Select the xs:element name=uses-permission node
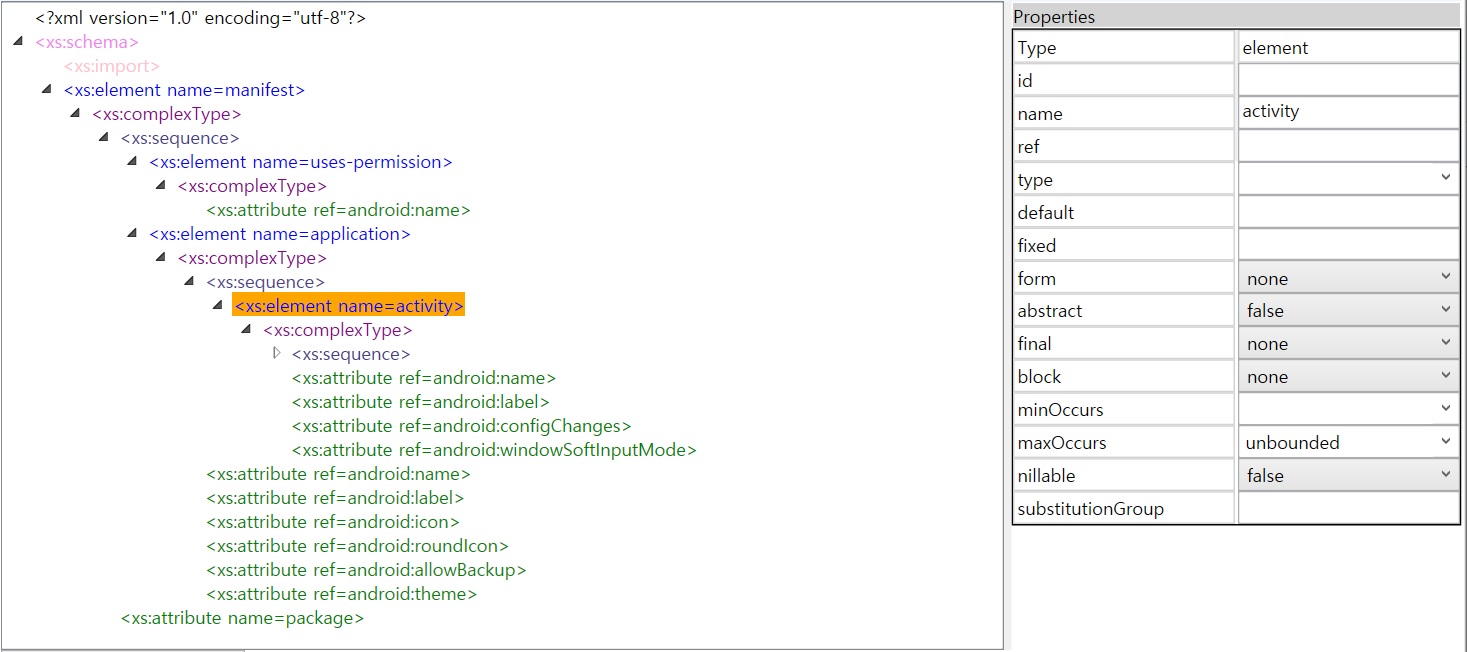Image resolution: width=1467 pixels, height=652 pixels. [301, 162]
